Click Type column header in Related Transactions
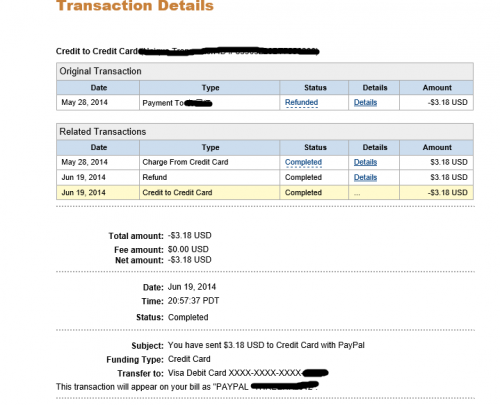The image size is (500, 405). pos(210,147)
